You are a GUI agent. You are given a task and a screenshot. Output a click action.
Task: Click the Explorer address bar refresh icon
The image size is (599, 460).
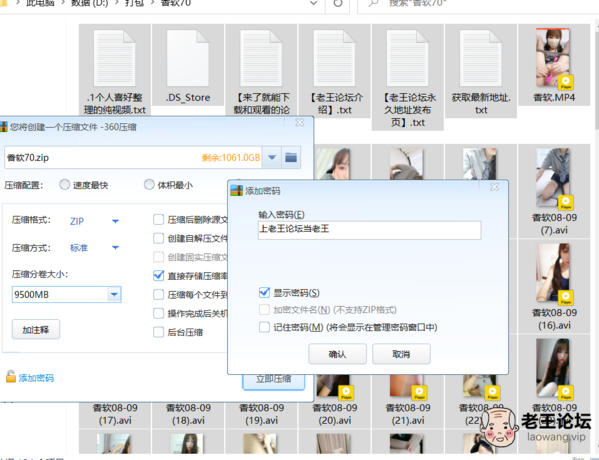coord(338,3)
